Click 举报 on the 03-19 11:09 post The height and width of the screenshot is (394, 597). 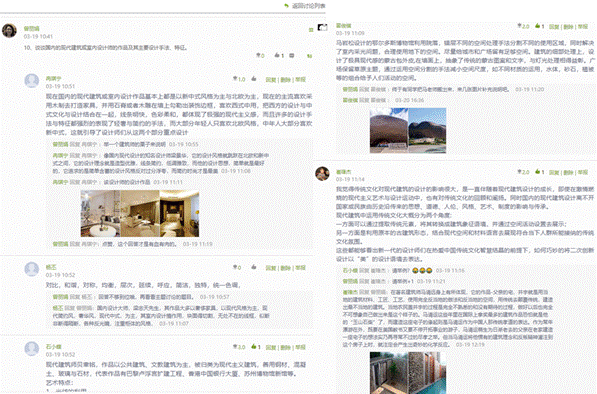point(583,27)
